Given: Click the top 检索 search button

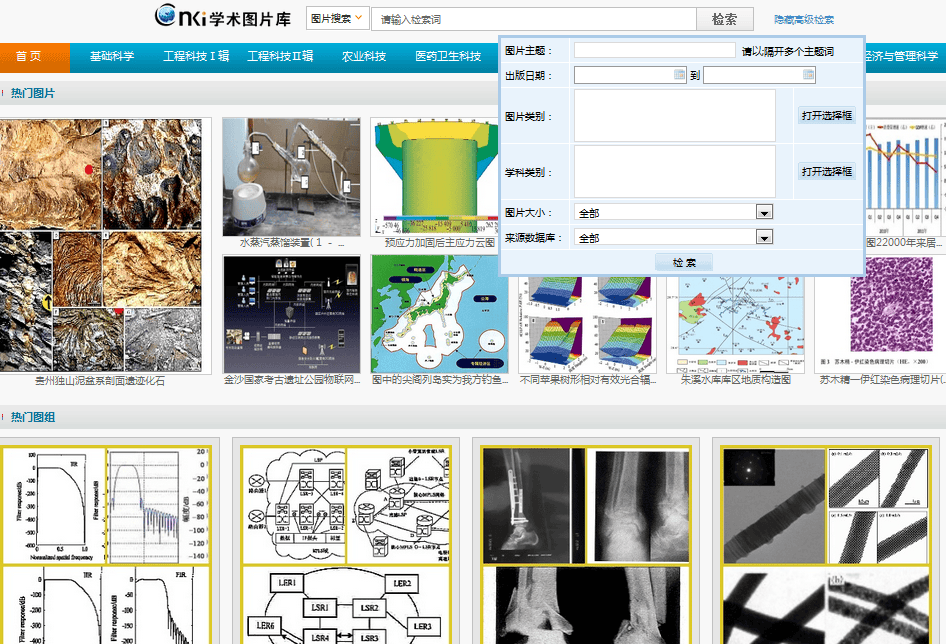Looking at the screenshot, I should click(x=725, y=19).
